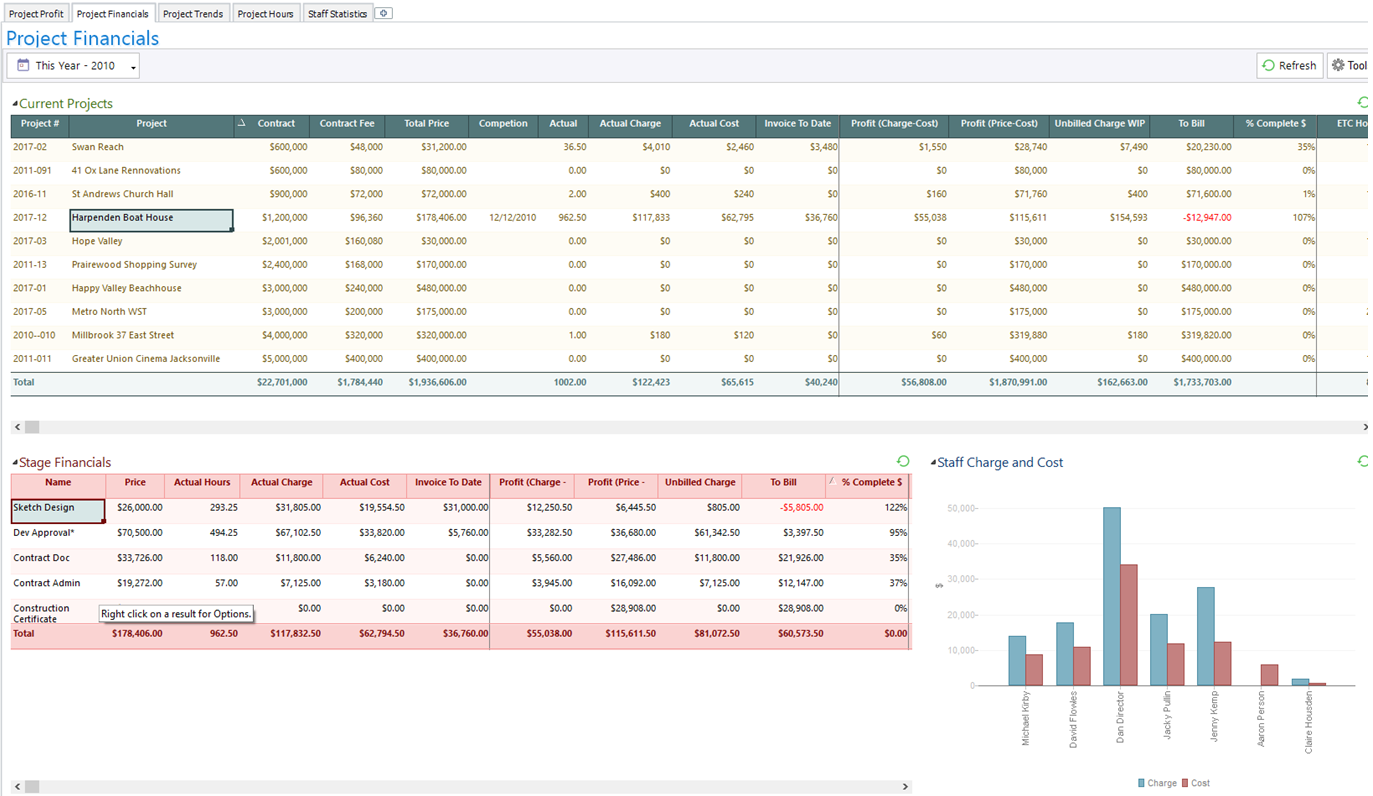Select the Sketch Design stage row
The width and height of the screenshot is (1373, 796).
57,507
